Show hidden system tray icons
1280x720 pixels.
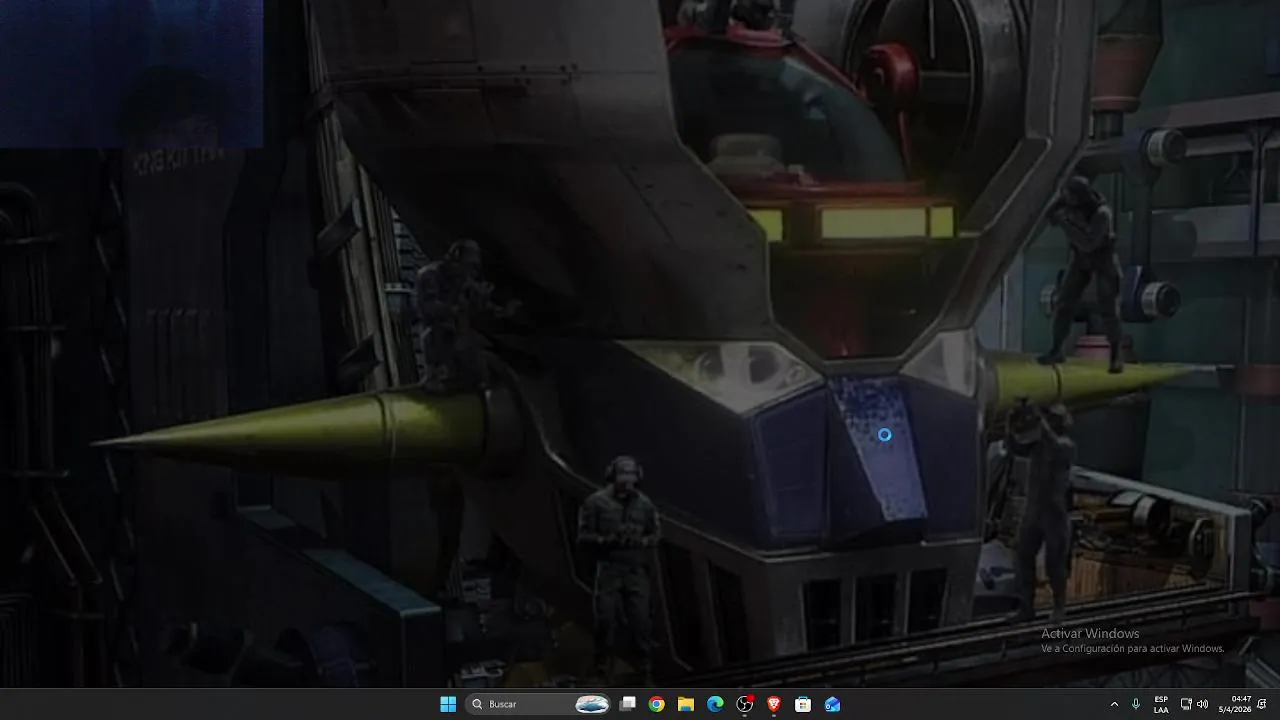1114,704
